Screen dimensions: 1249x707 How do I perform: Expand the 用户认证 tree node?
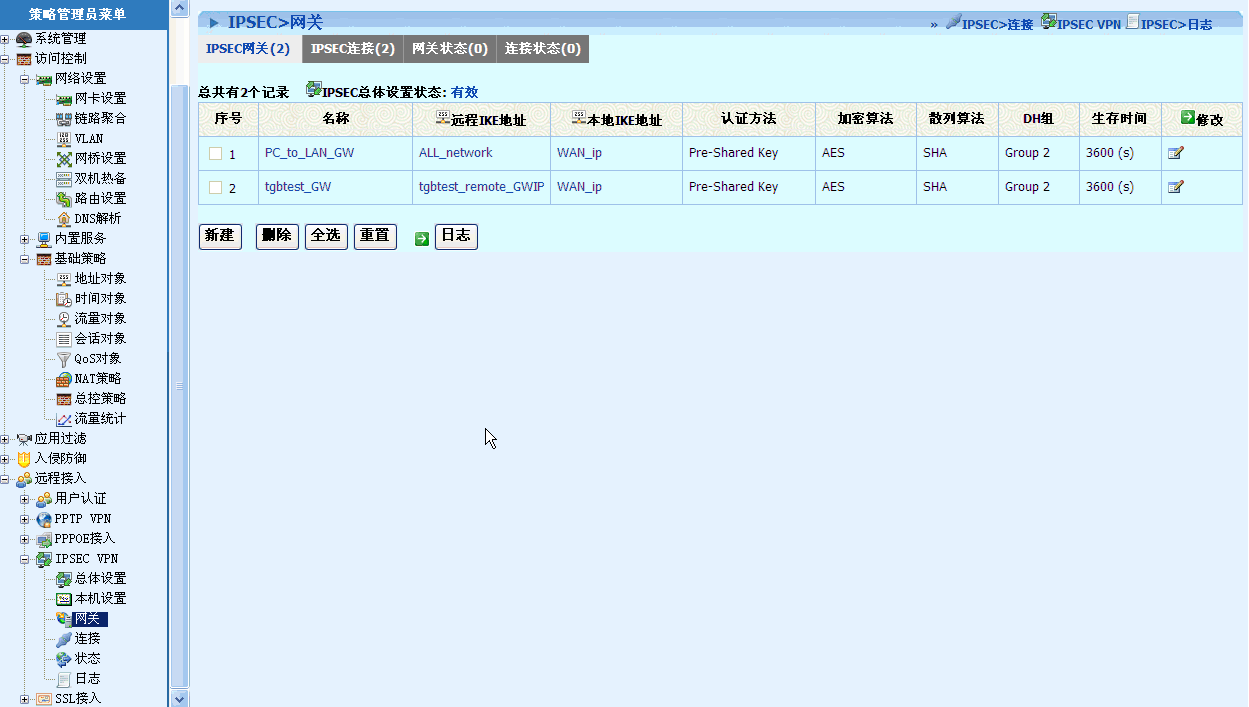pyautogui.click(x=25, y=499)
